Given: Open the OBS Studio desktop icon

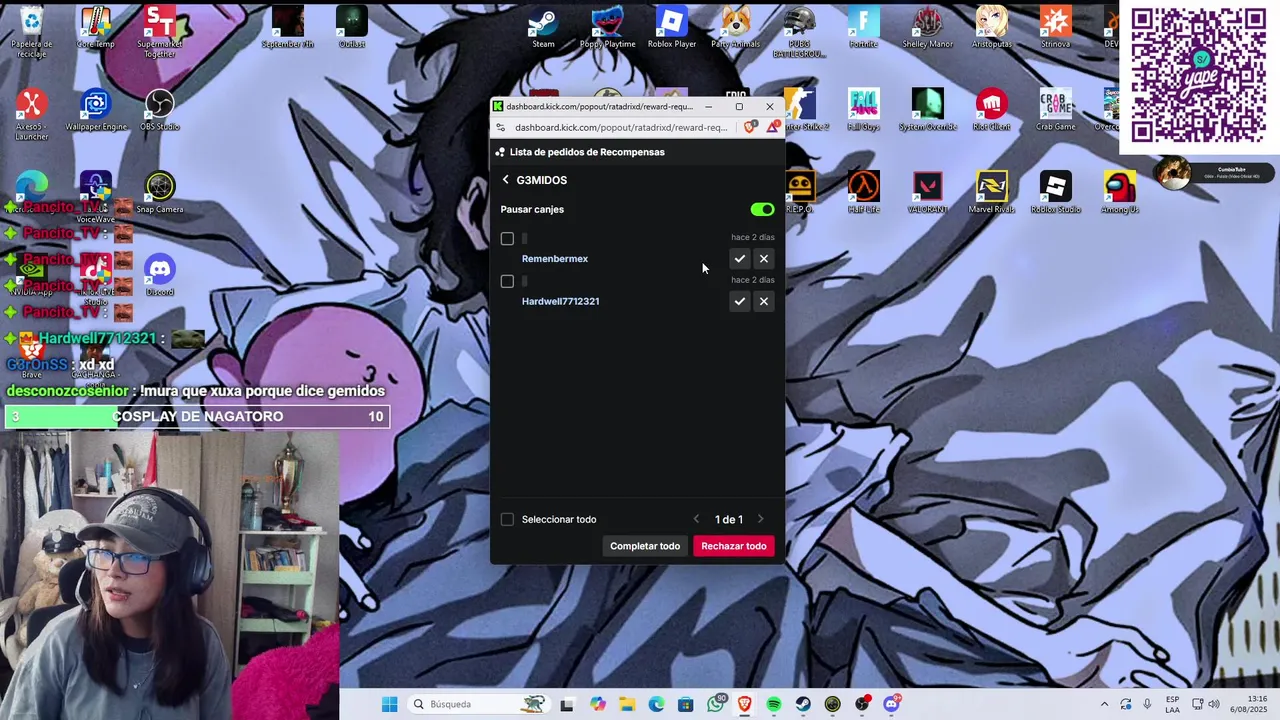Looking at the screenshot, I should (x=159, y=110).
